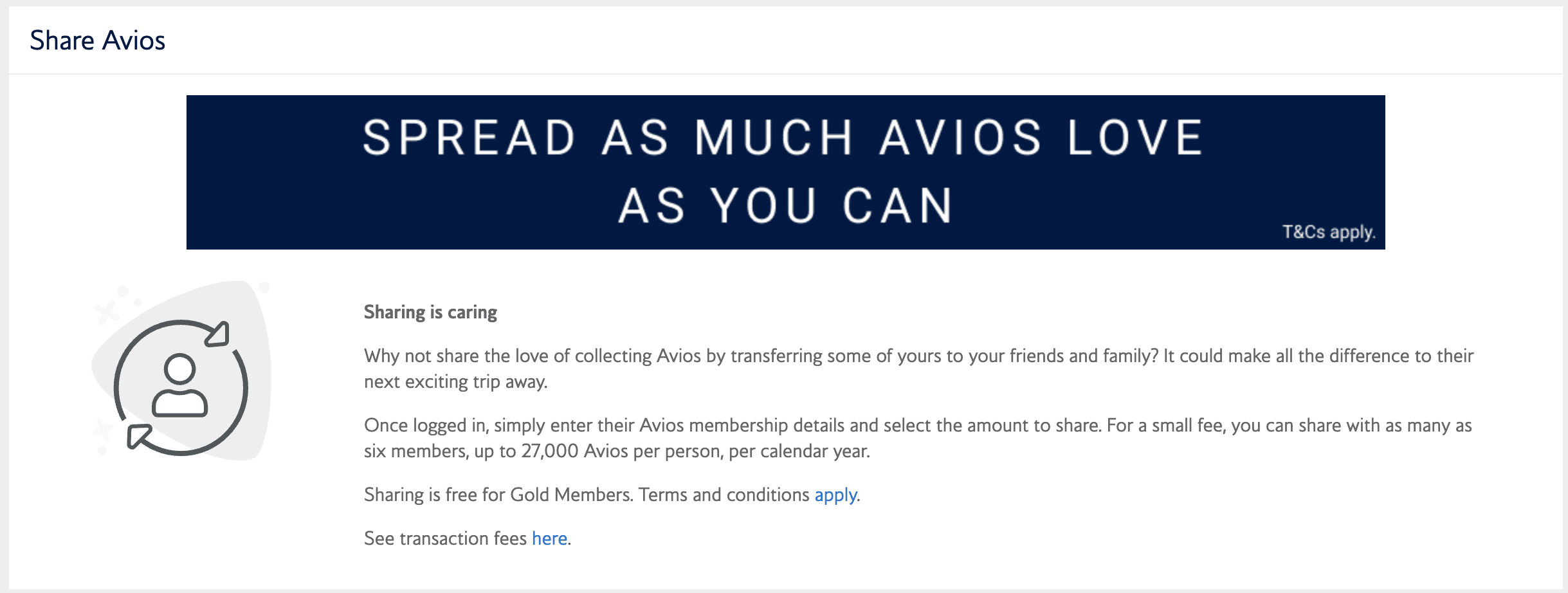
Task: Click the plus sparkle beside the lower arrow
Action: [x=102, y=429]
